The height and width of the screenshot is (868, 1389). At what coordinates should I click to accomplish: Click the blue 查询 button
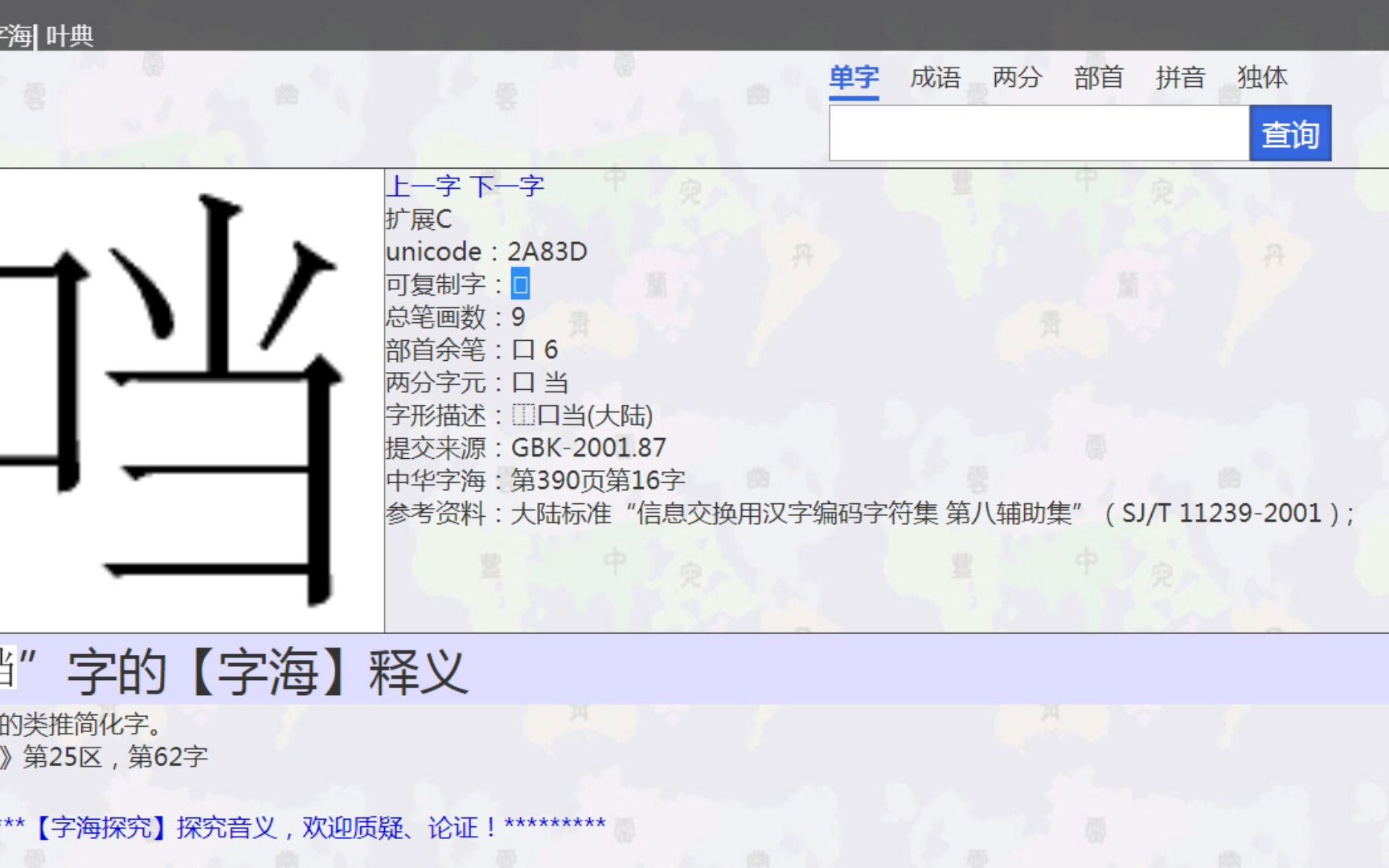(1290, 133)
